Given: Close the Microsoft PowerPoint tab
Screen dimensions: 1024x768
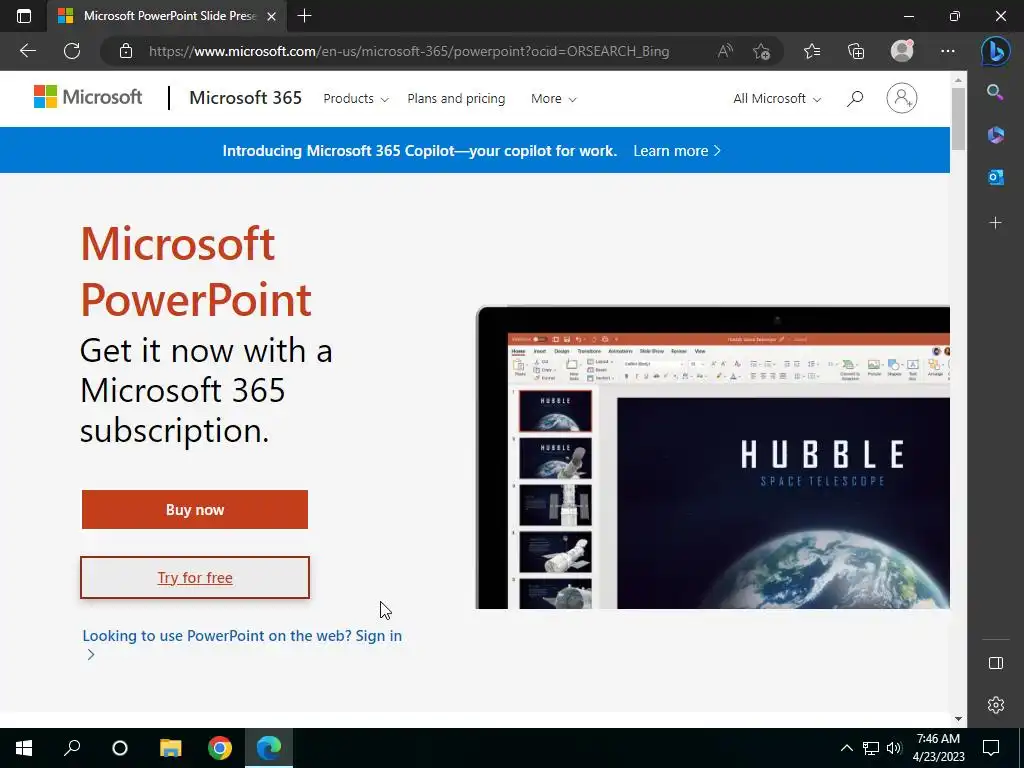Looking at the screenshot, I should click(x=272, y=16).
